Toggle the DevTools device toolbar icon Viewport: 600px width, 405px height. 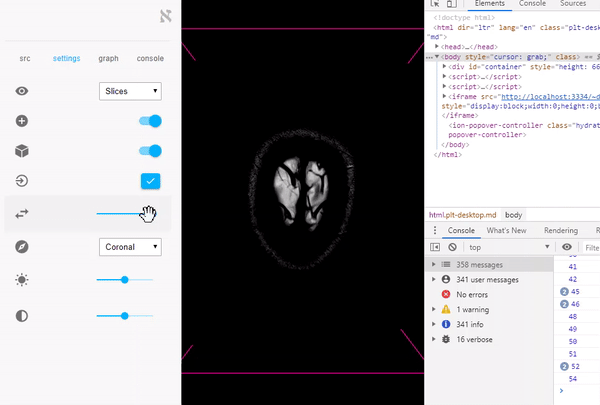click(x=452, y=3)
